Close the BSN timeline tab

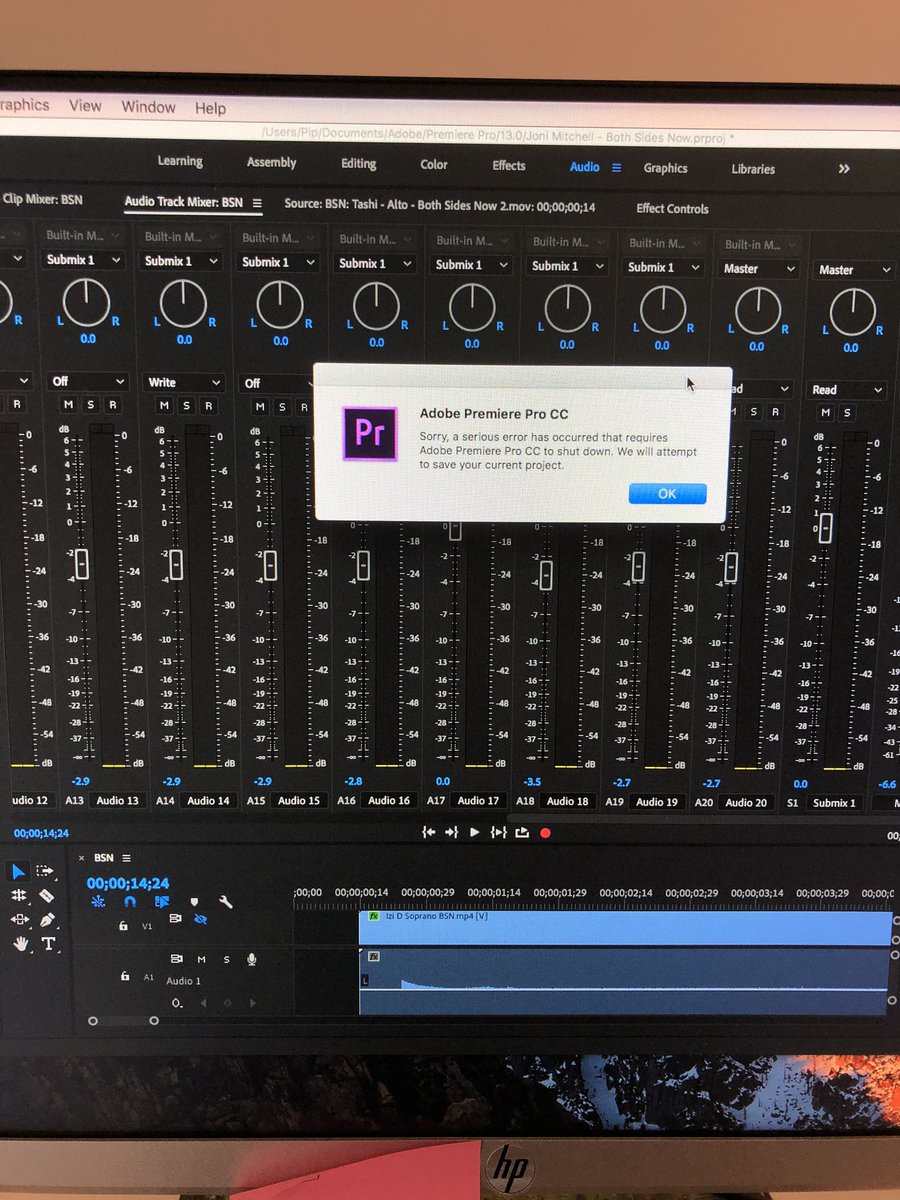click(x=81, y=857)
